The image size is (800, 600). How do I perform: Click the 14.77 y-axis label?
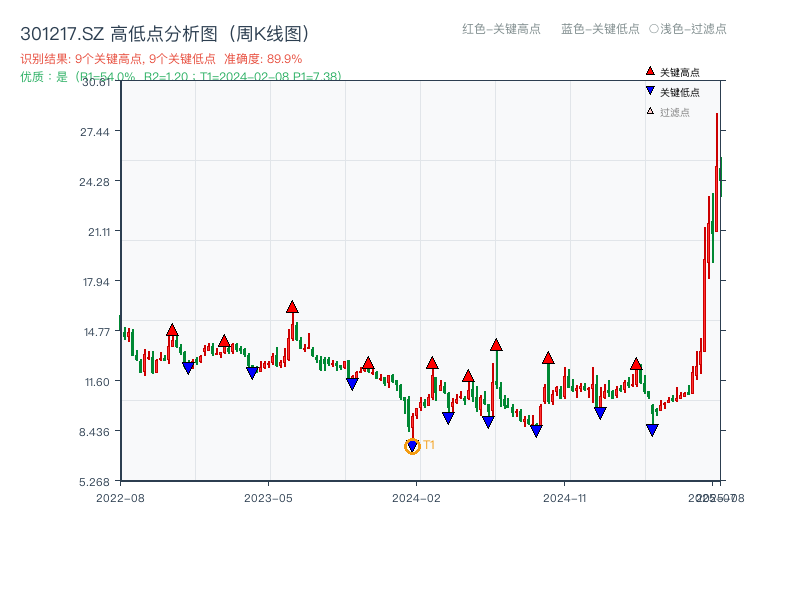pos(97,333)
